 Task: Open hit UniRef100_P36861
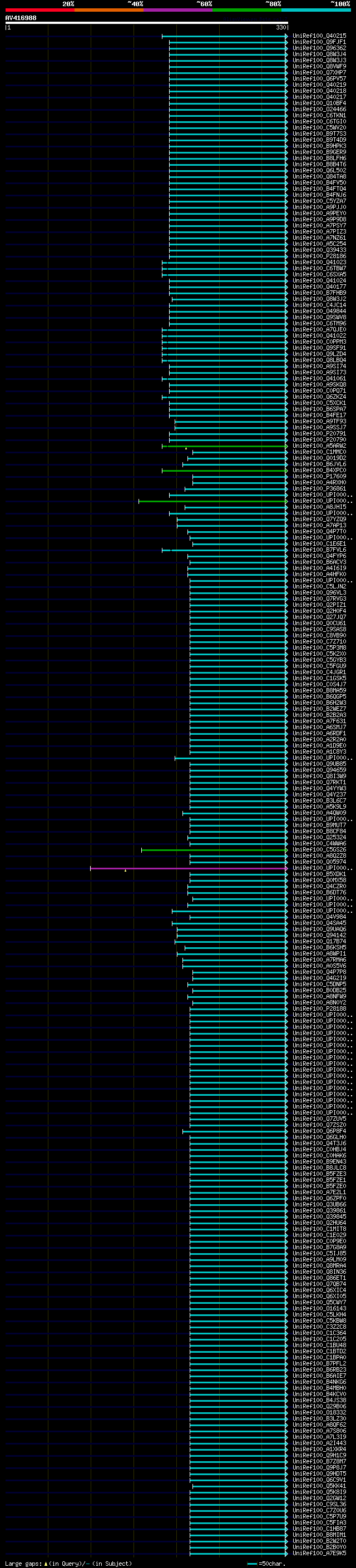point(319,488)
